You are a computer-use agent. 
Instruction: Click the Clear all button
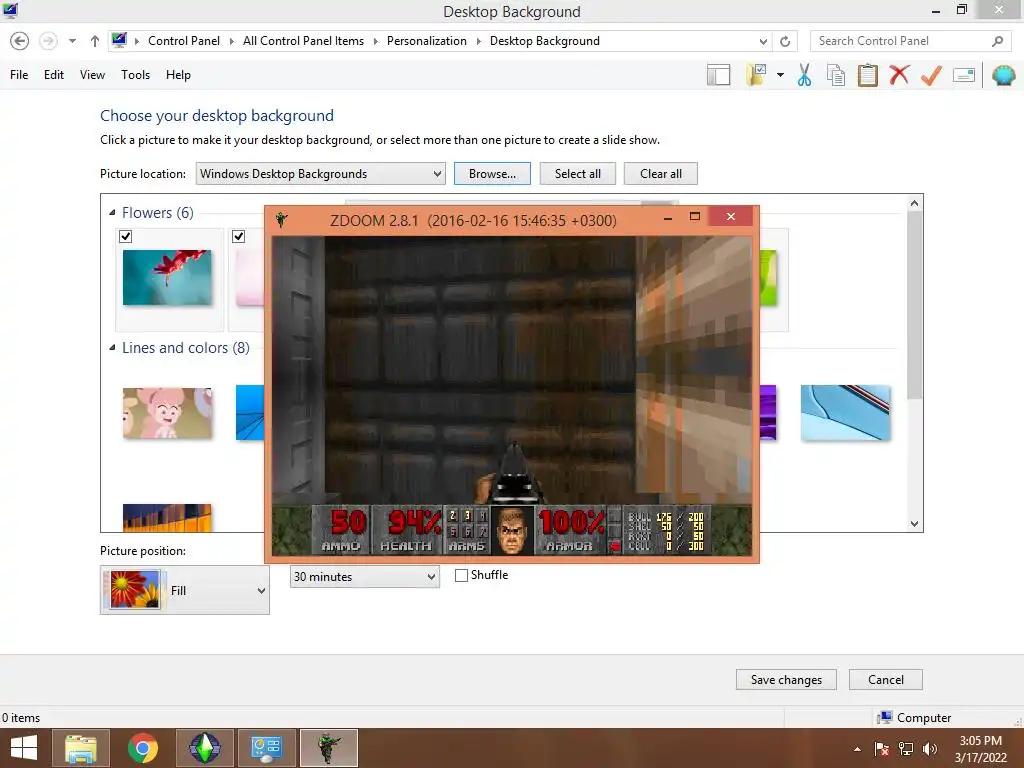coord(660,174)
